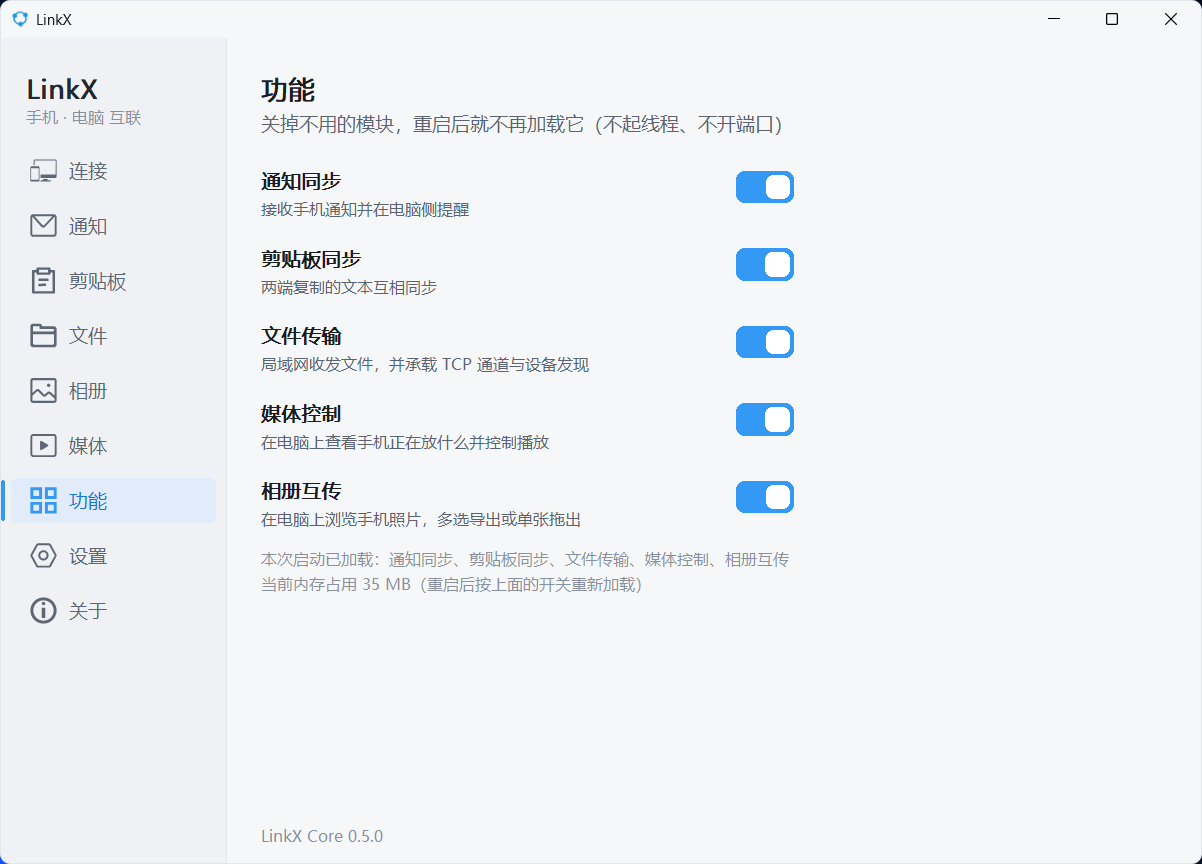The height and width of the screenshot is (864, 1202).
Task: Click the 连接 devices icon in sidebar
Action: [x=43, y=171]
